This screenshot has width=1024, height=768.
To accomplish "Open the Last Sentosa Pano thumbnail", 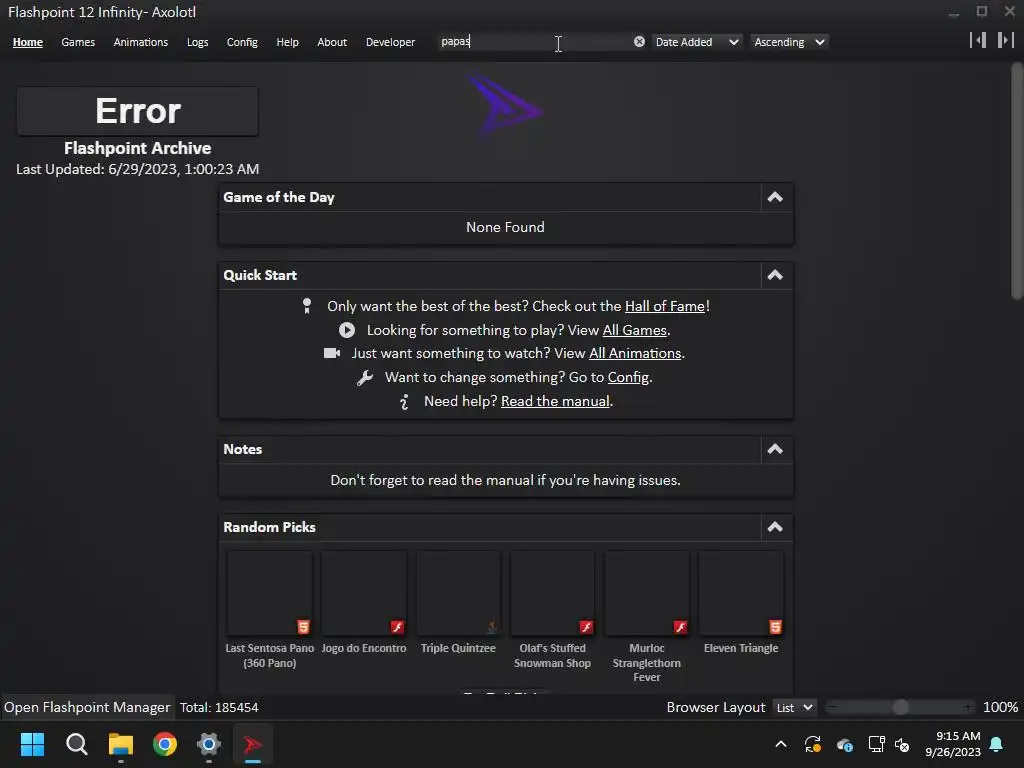I will pyautogui.click(x=270, y=593).
